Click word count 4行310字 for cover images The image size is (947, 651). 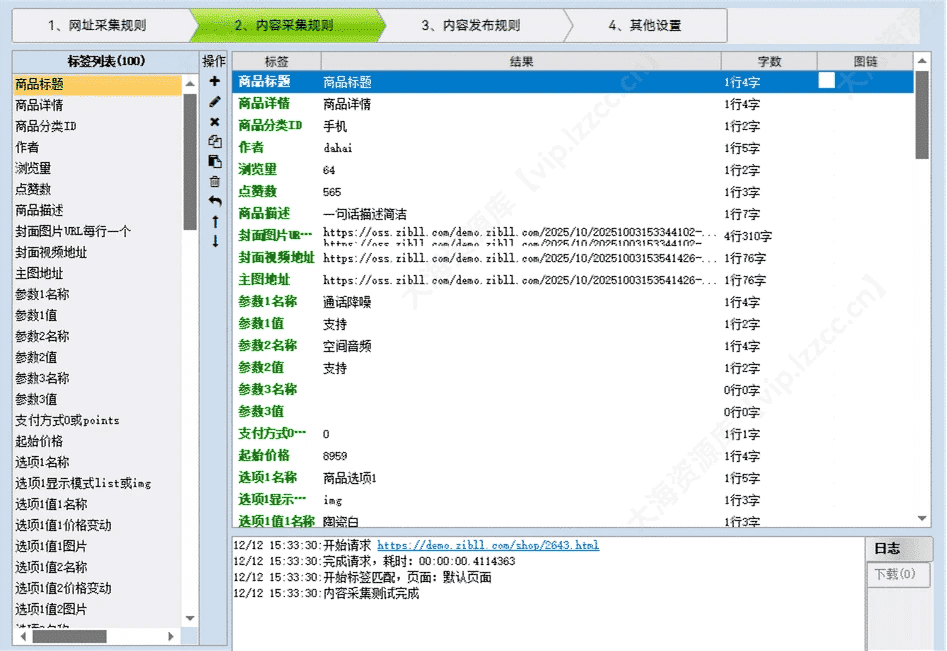pyautogui.click(x=748, y=236)
